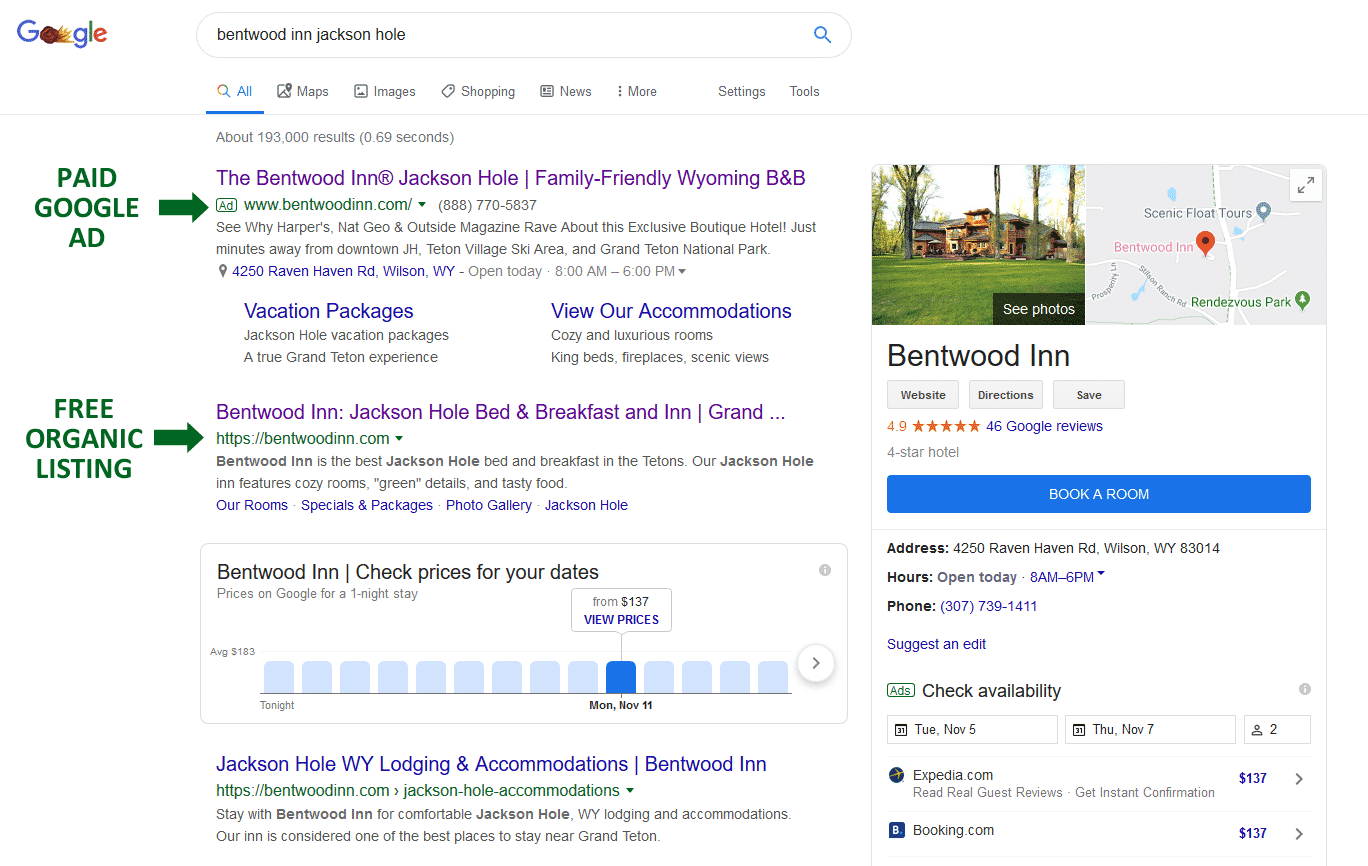Click the Website button
Viewport: 1368px width, 866px height.
(x=923, y=395)
